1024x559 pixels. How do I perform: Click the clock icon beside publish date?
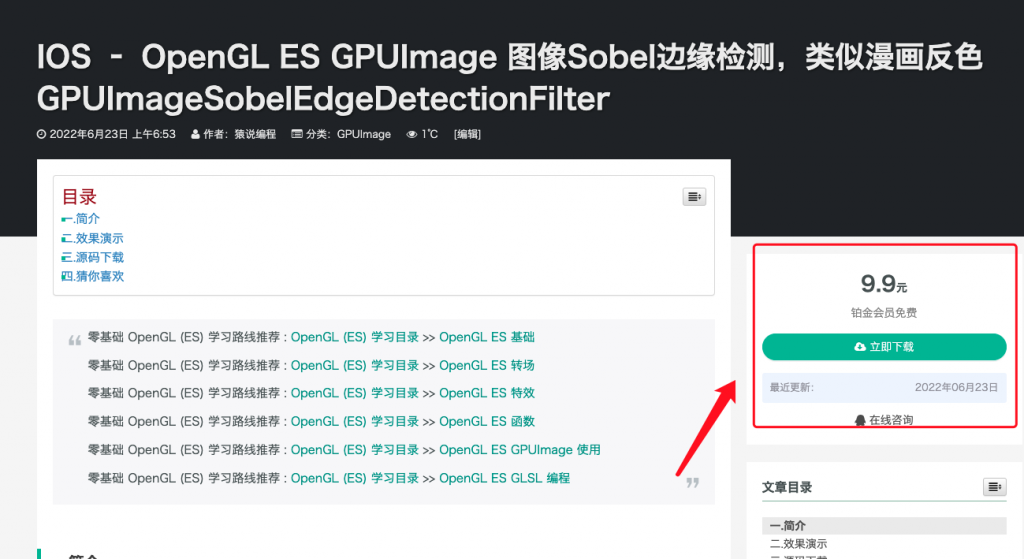tap(41, 134)
